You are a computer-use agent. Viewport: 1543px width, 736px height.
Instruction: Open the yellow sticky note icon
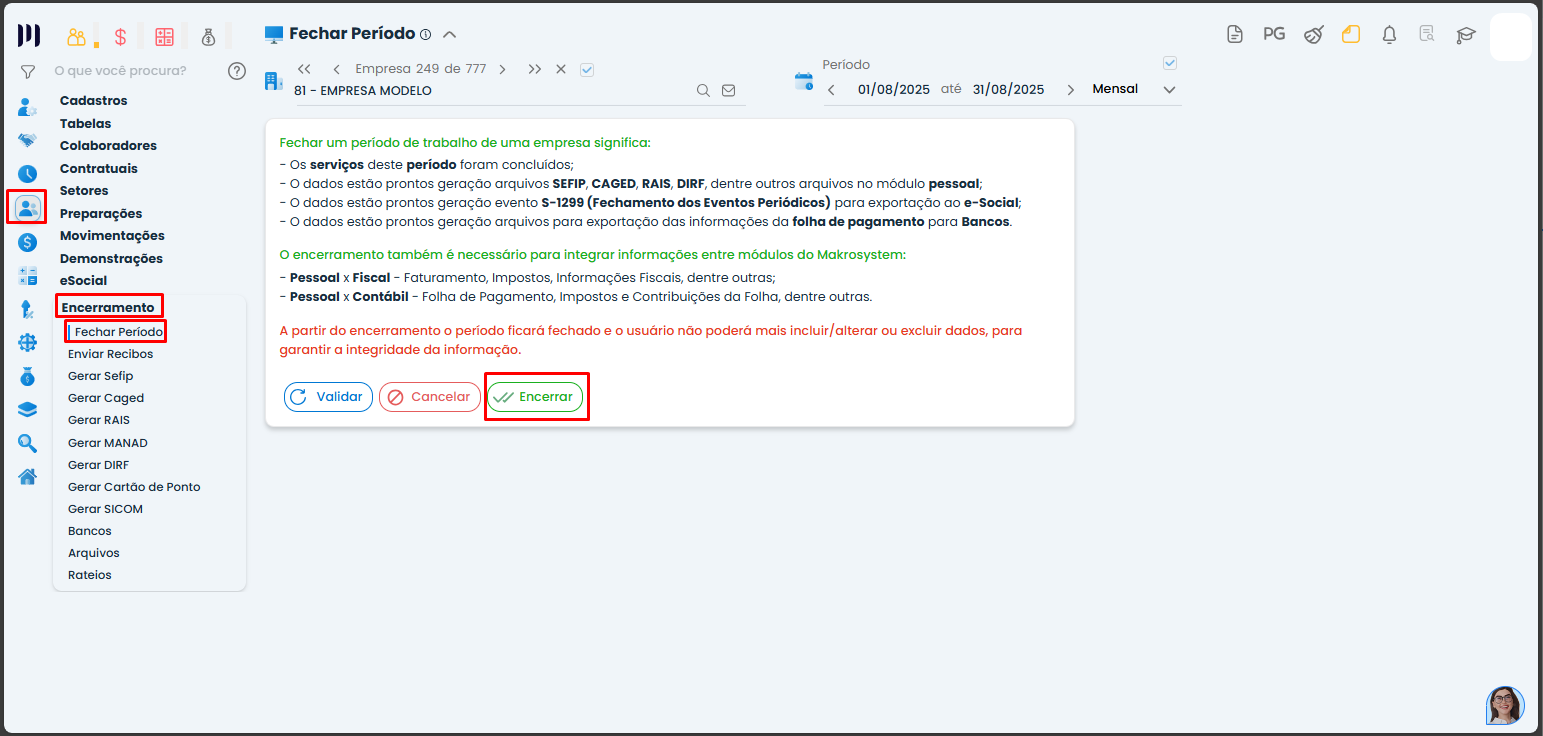pyautogui.click(x=1351, y=34)
